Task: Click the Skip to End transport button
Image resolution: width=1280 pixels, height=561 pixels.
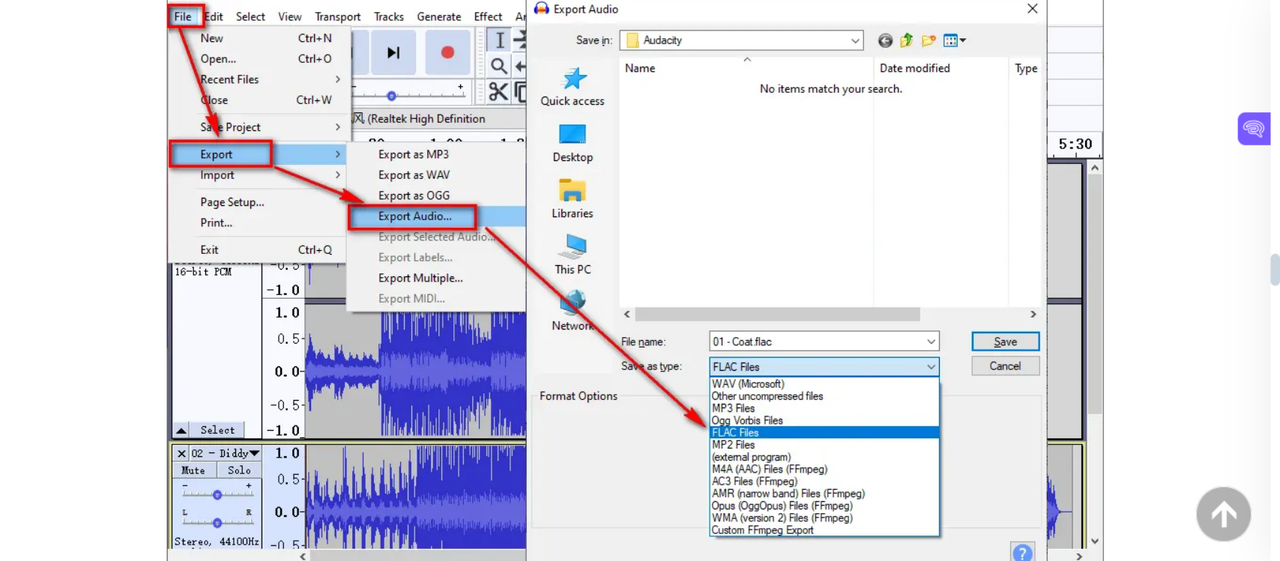Action: (393, 53)
